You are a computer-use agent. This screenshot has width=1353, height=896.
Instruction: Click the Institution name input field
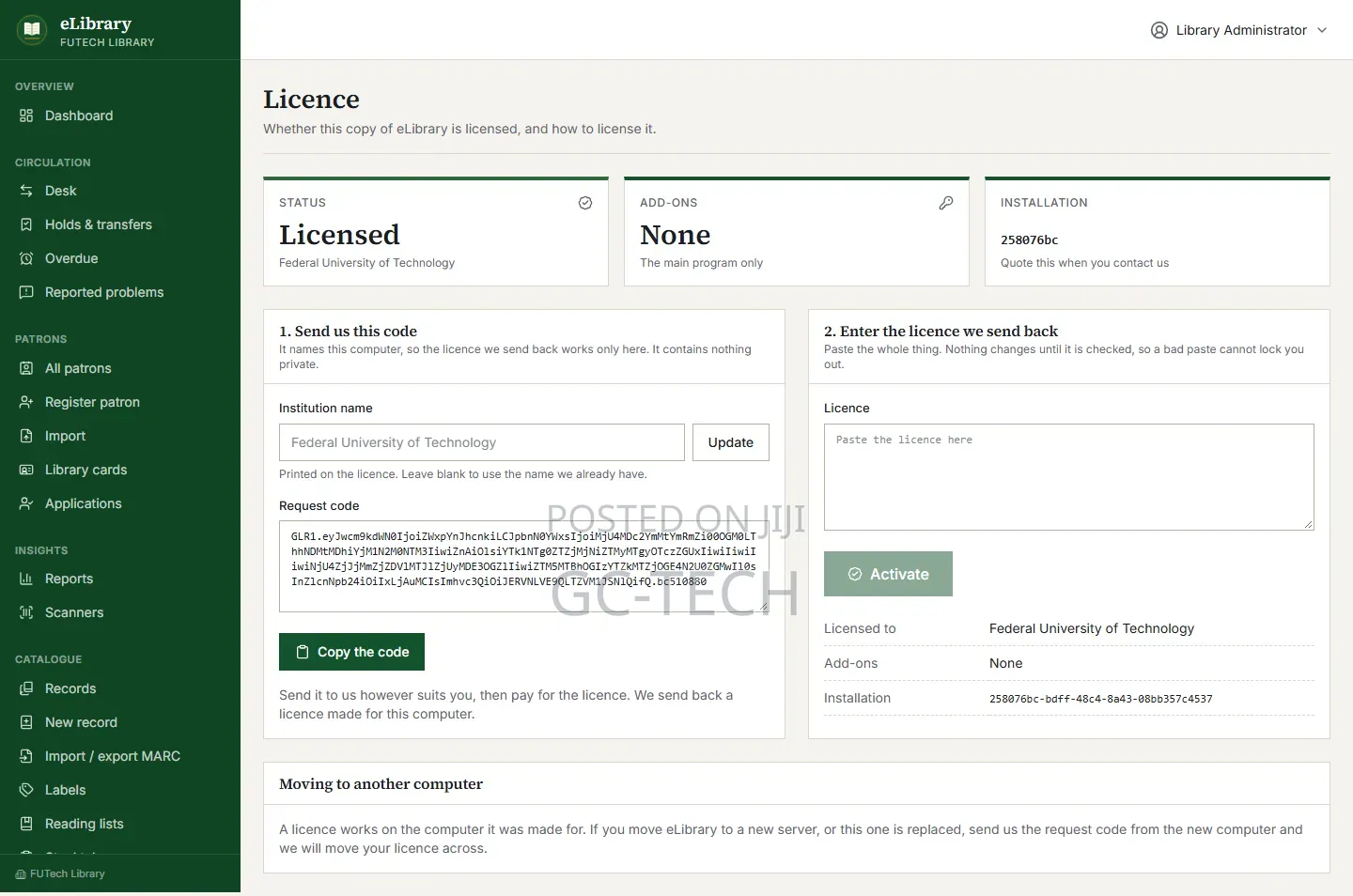point(482,442)
